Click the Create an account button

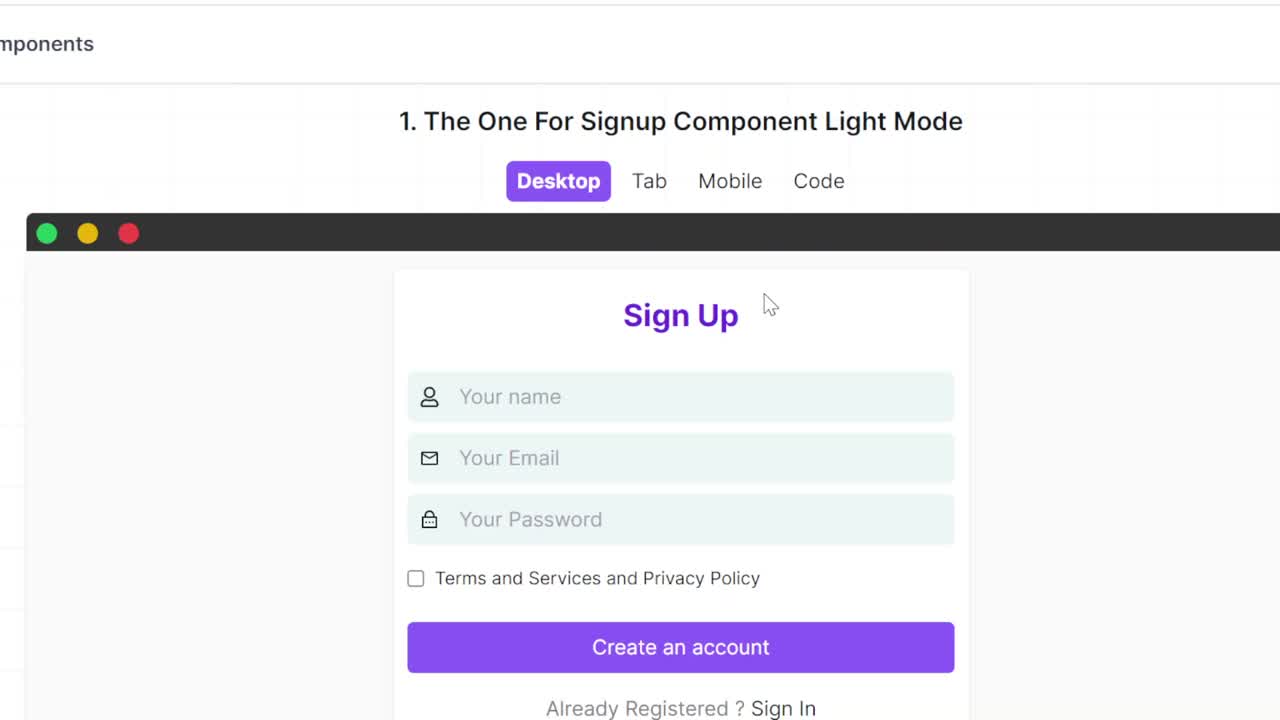pos(681,647)
